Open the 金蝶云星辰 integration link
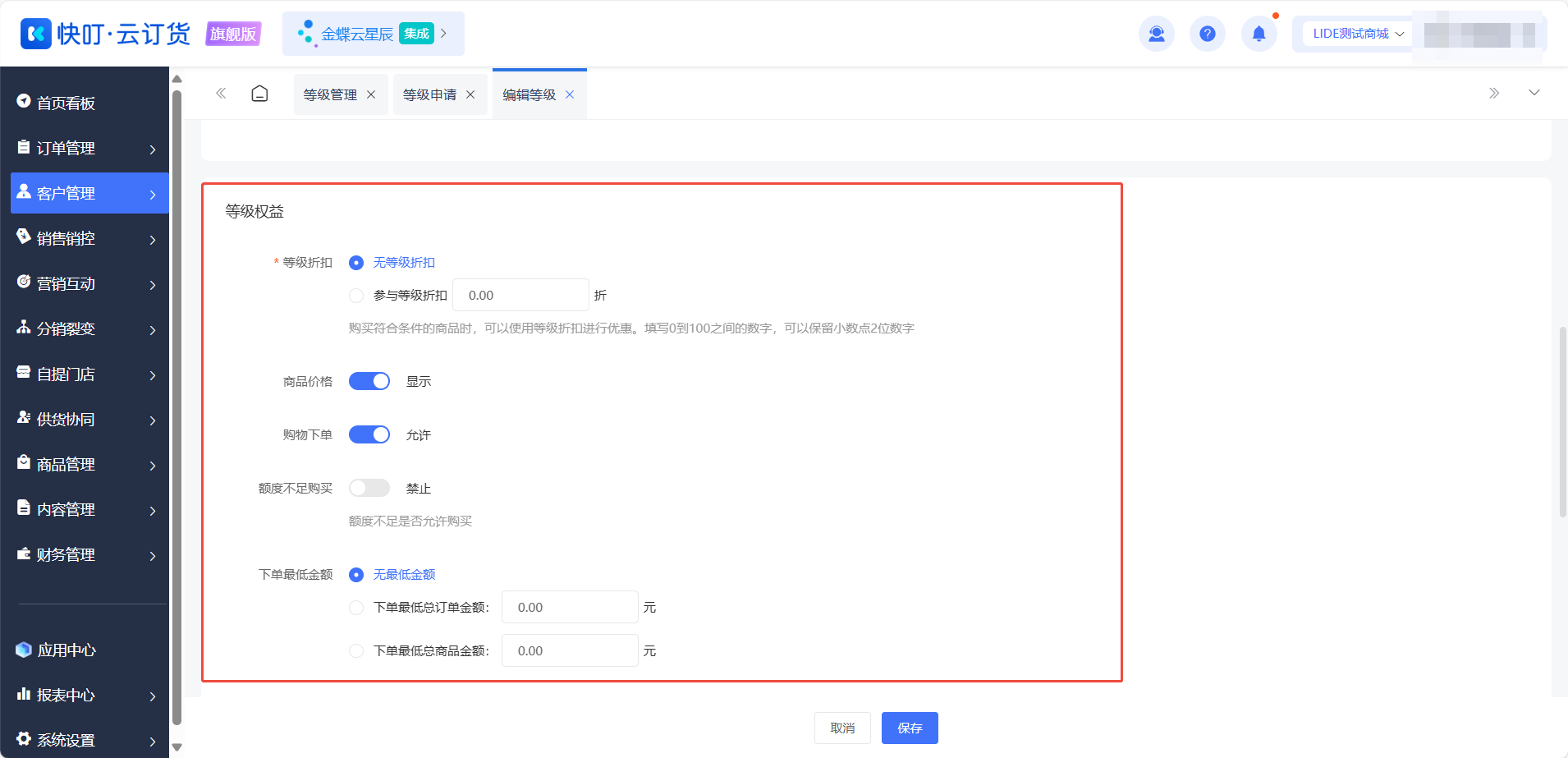 (374, 34)
